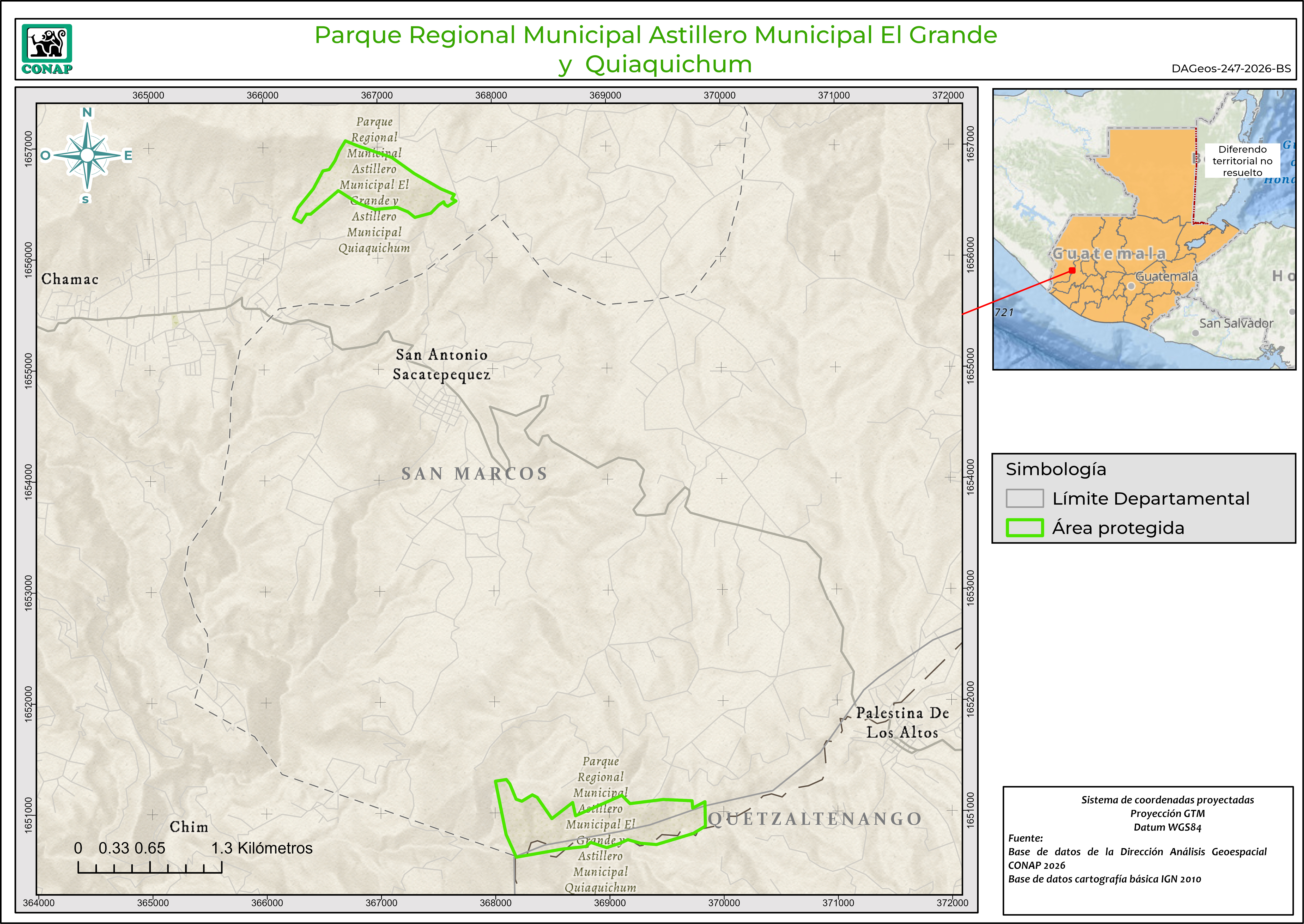Click the Proyección GTM coordinate system text
Viewport: 1304px width, 924px height.
1167,814
